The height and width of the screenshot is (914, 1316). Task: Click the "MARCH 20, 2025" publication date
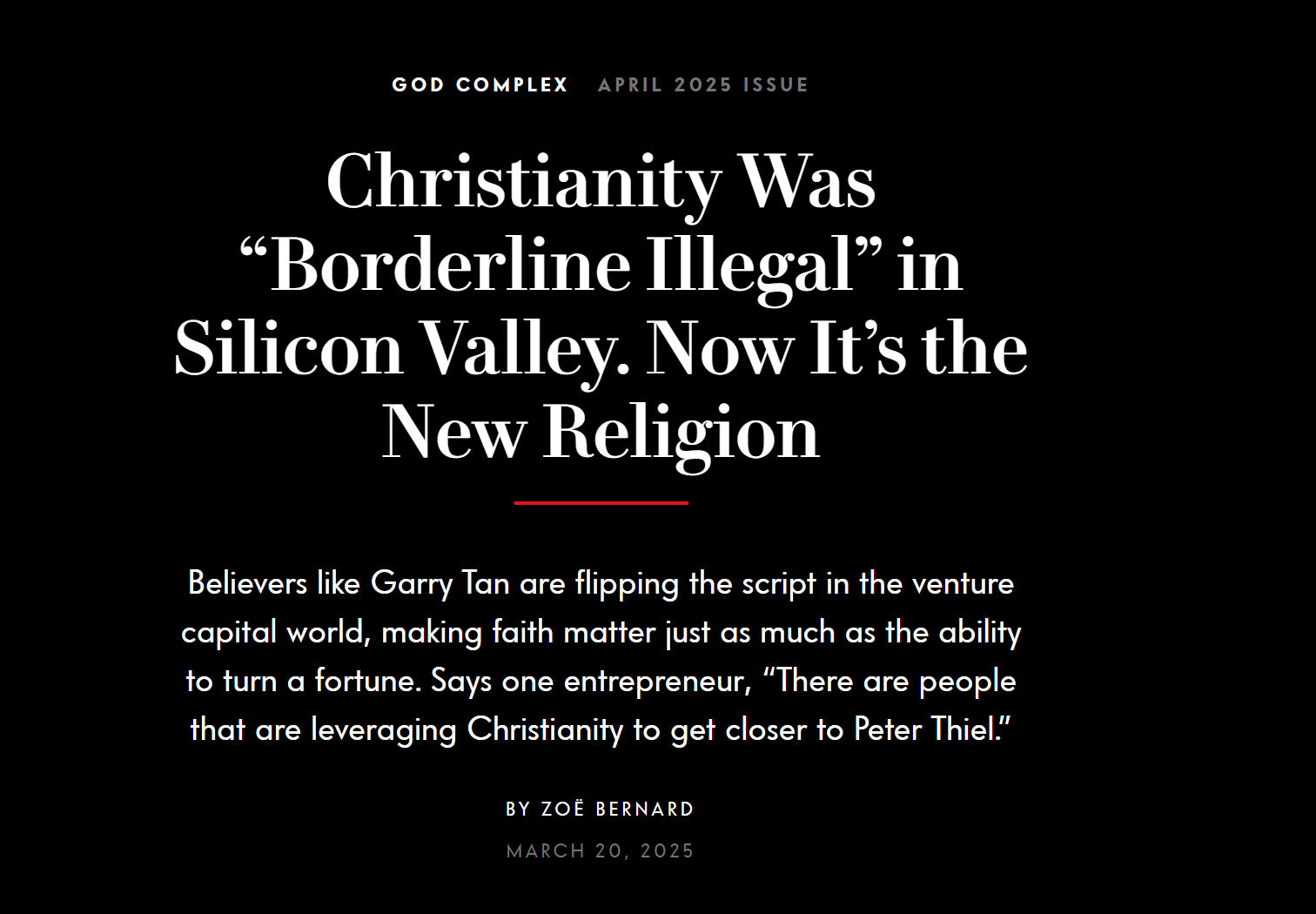point(601,850)
